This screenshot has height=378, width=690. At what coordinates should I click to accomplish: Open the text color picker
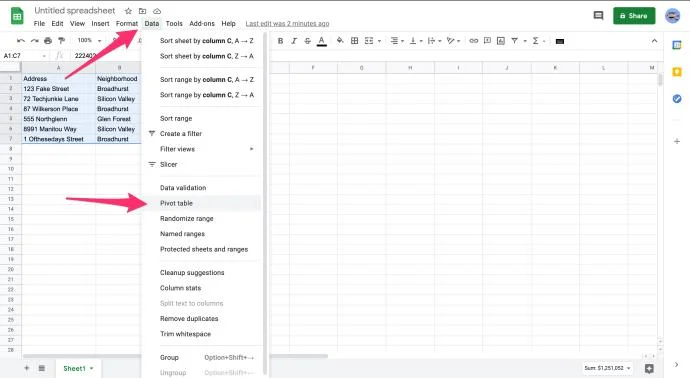pyautogui.click(x=322, y=41)
